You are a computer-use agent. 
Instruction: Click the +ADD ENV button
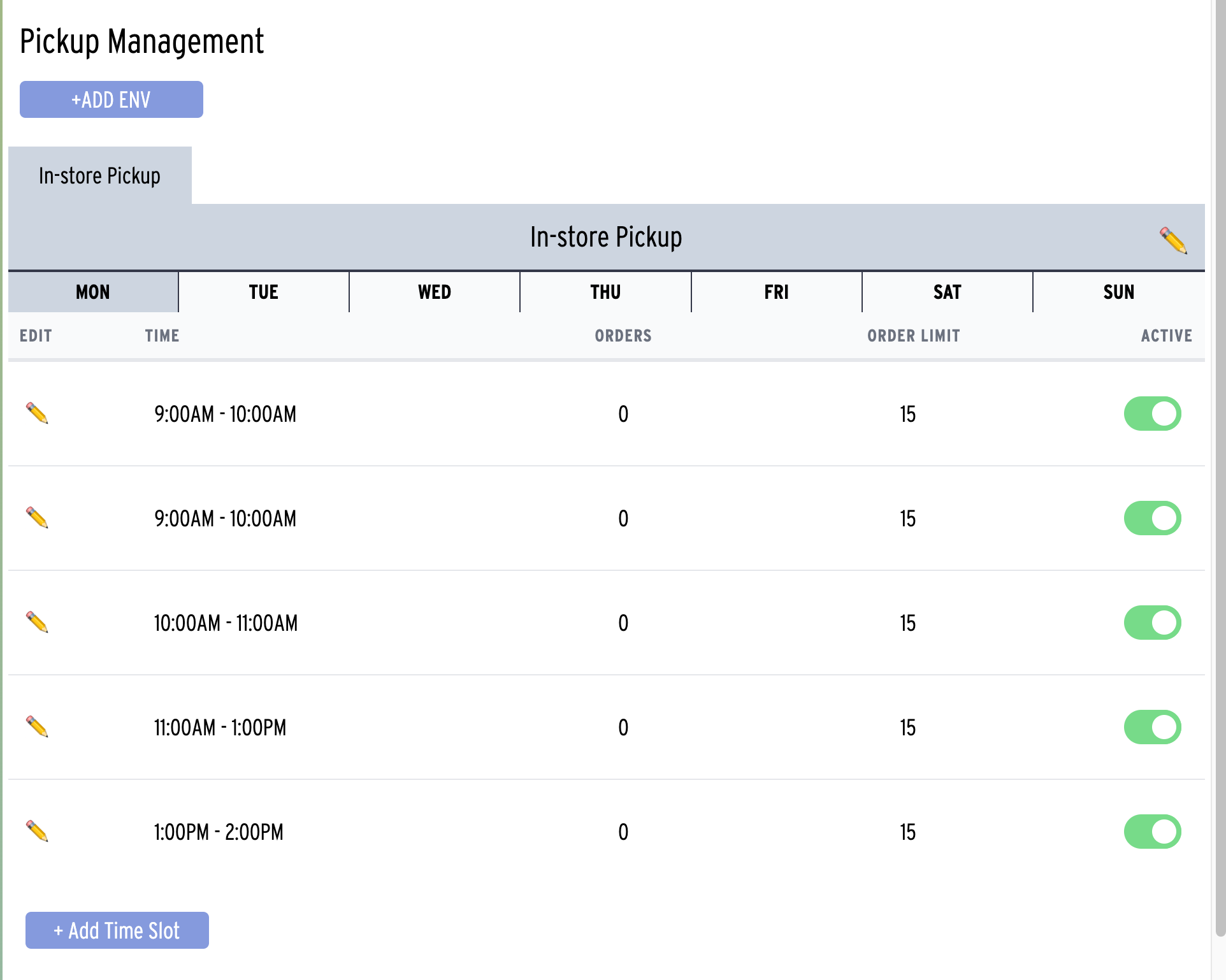[x=112, y=99]
